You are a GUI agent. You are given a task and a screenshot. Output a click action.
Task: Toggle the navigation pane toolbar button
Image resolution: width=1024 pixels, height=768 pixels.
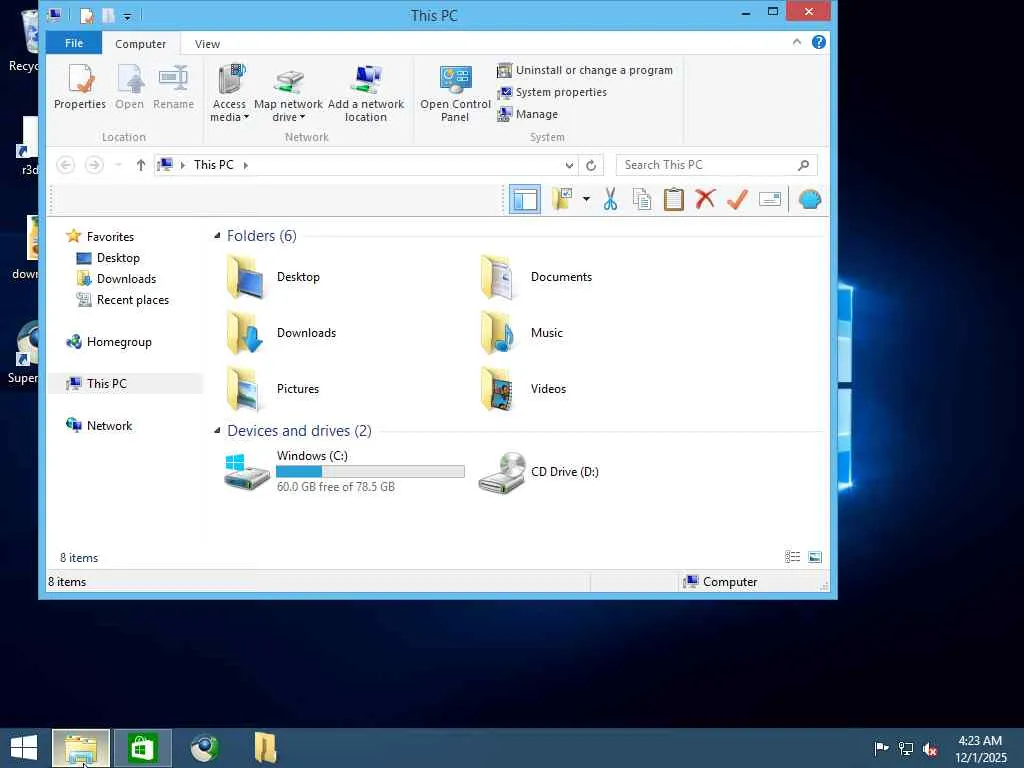[x=525, y=199]
